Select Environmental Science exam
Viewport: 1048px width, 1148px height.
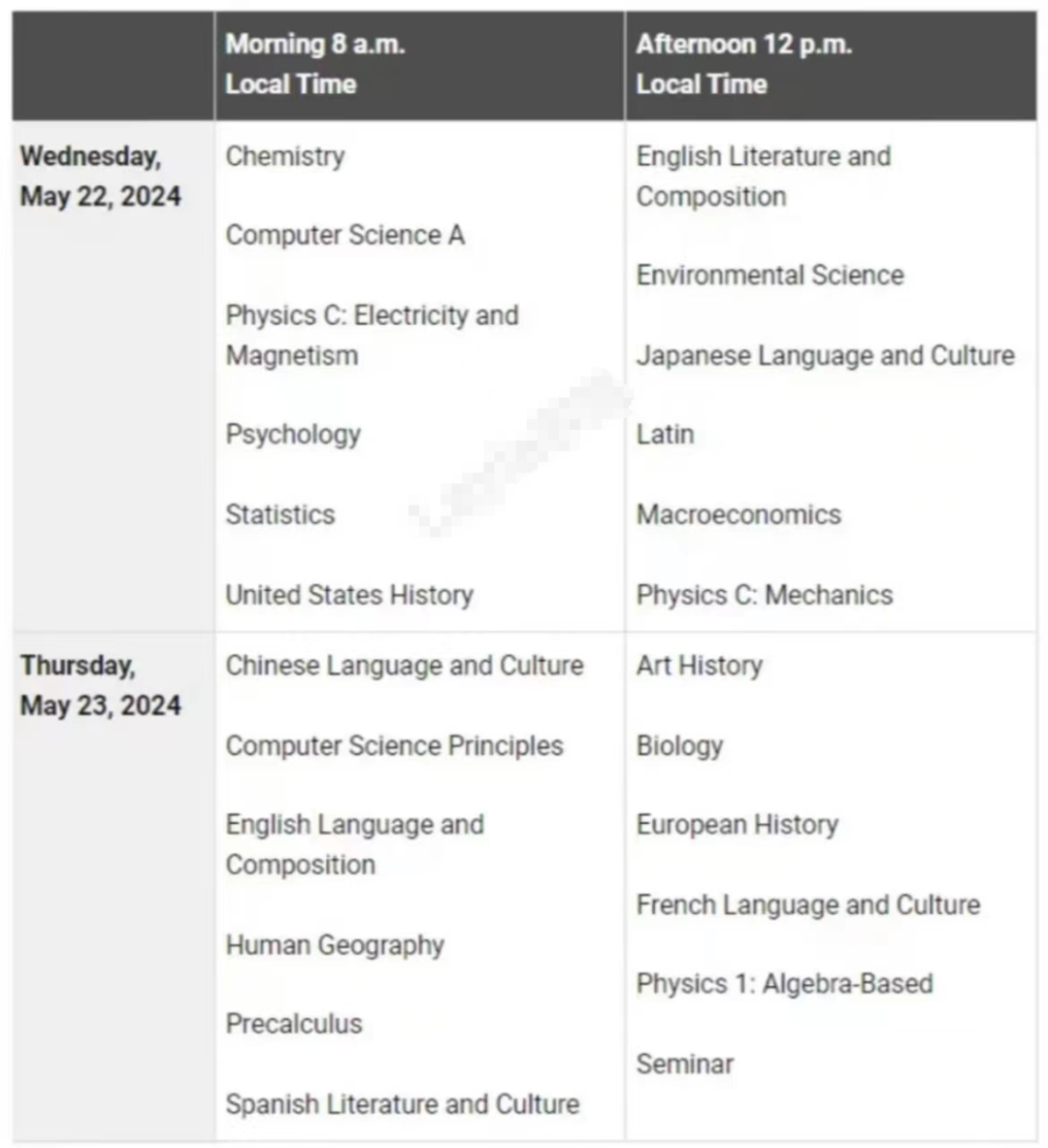[x=770, y=276]
